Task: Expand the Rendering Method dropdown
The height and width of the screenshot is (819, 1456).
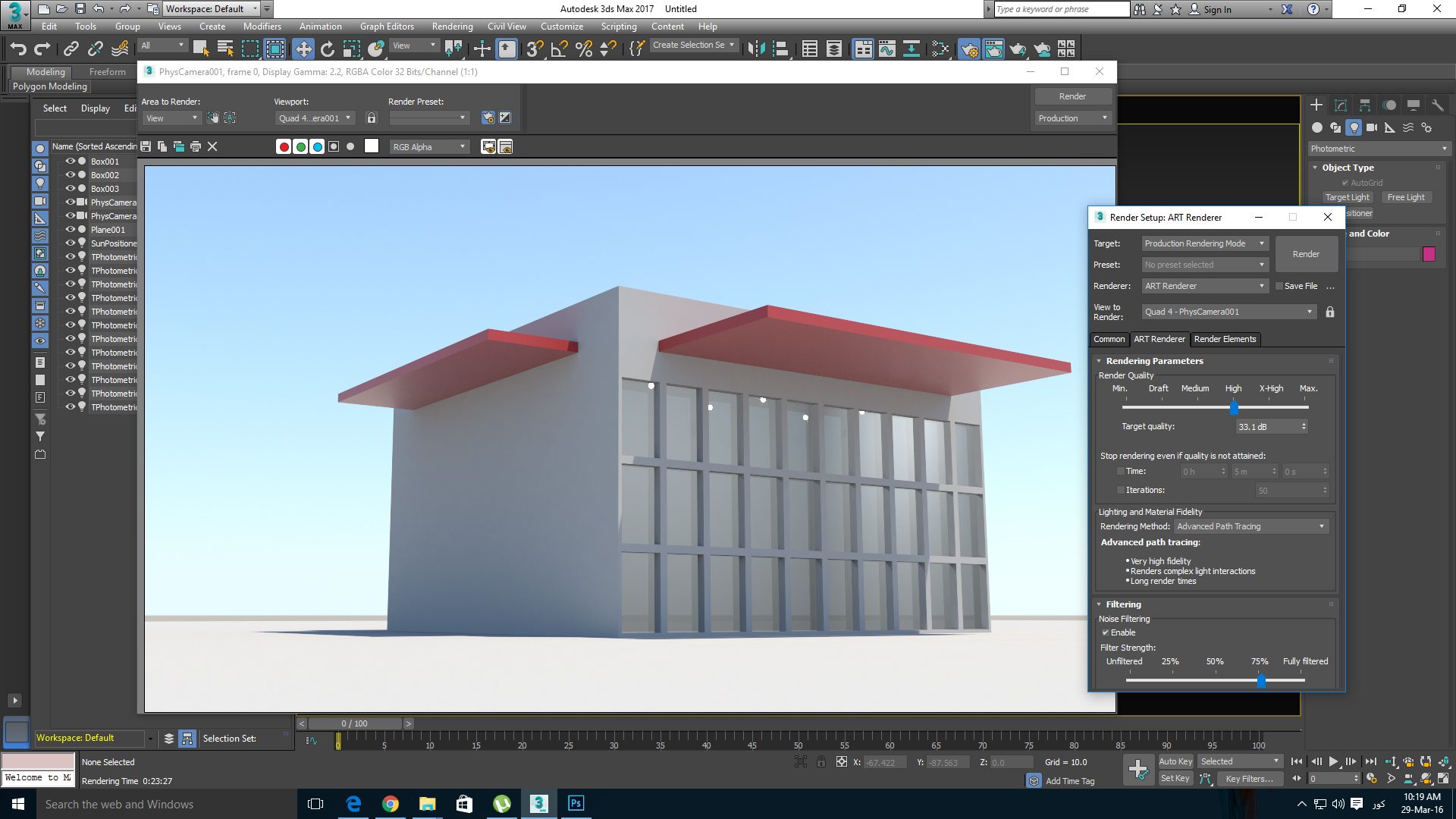Action: (1250, 526)
